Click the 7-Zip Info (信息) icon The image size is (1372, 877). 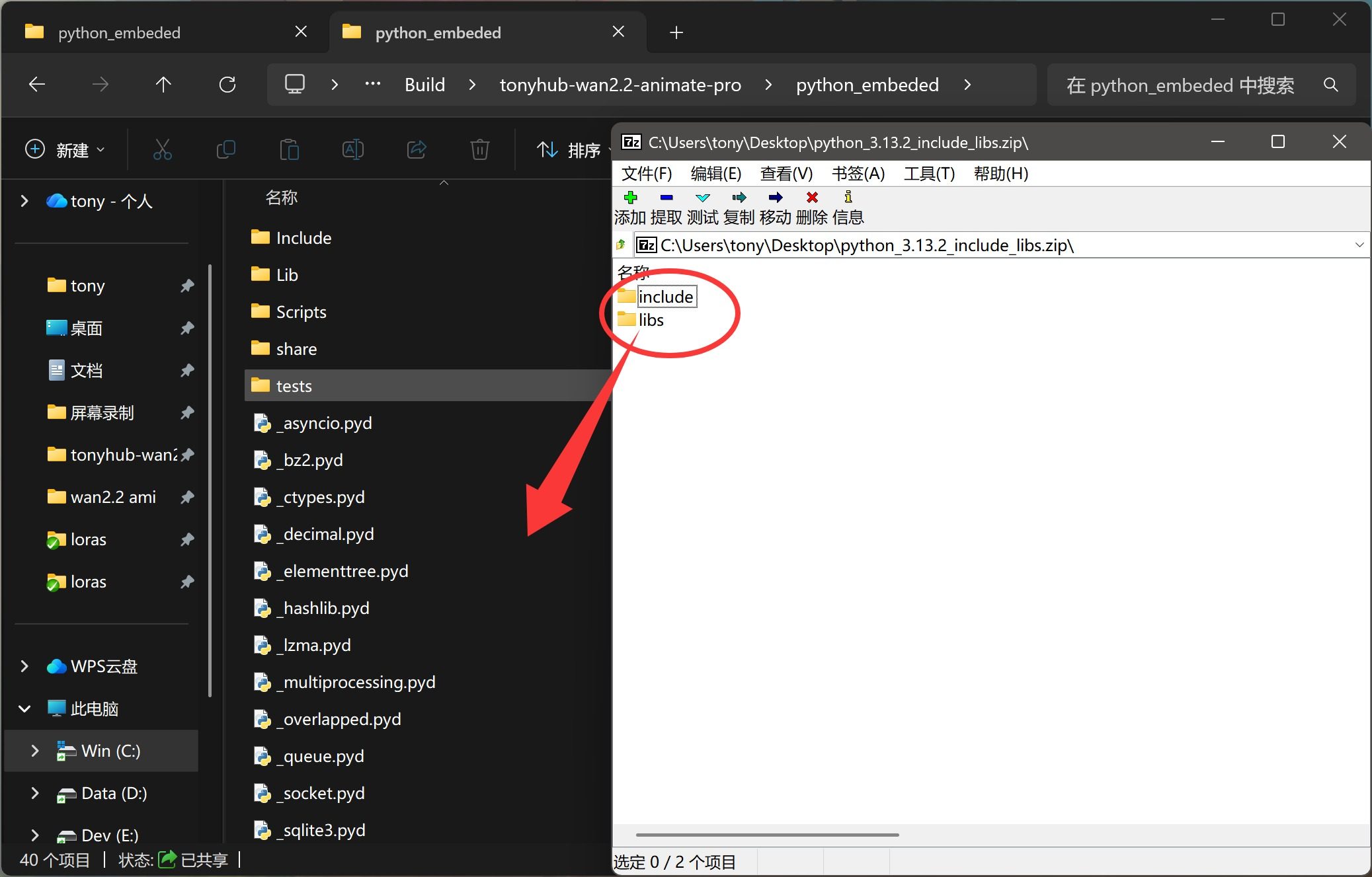coord(848,198)
